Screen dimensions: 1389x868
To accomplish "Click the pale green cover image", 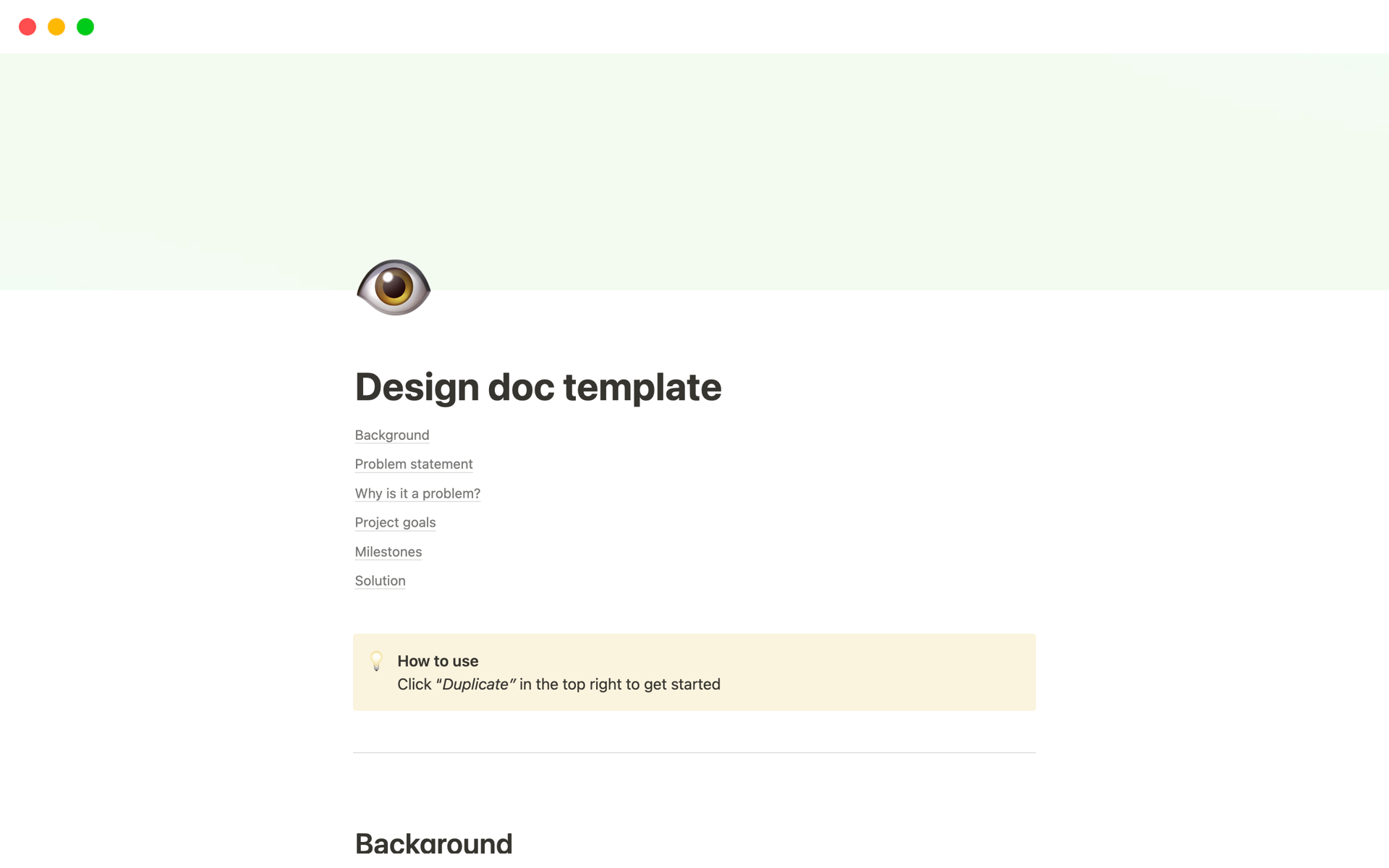I will pos(796,159).
